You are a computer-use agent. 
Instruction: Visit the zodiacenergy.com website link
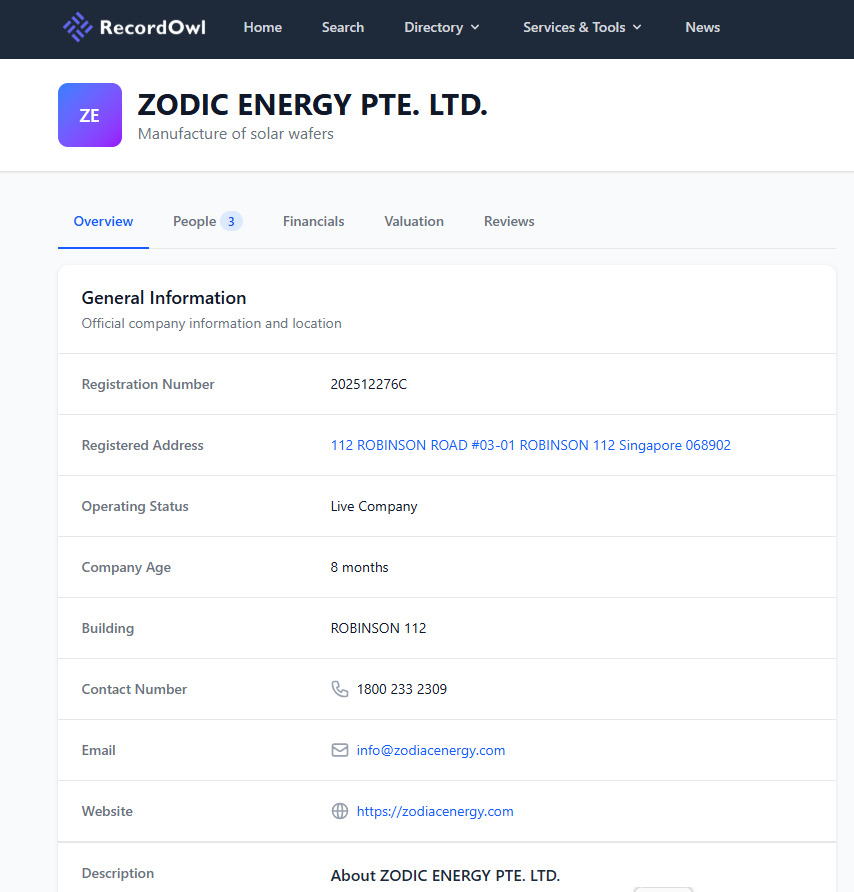click(x=435, y=811)
